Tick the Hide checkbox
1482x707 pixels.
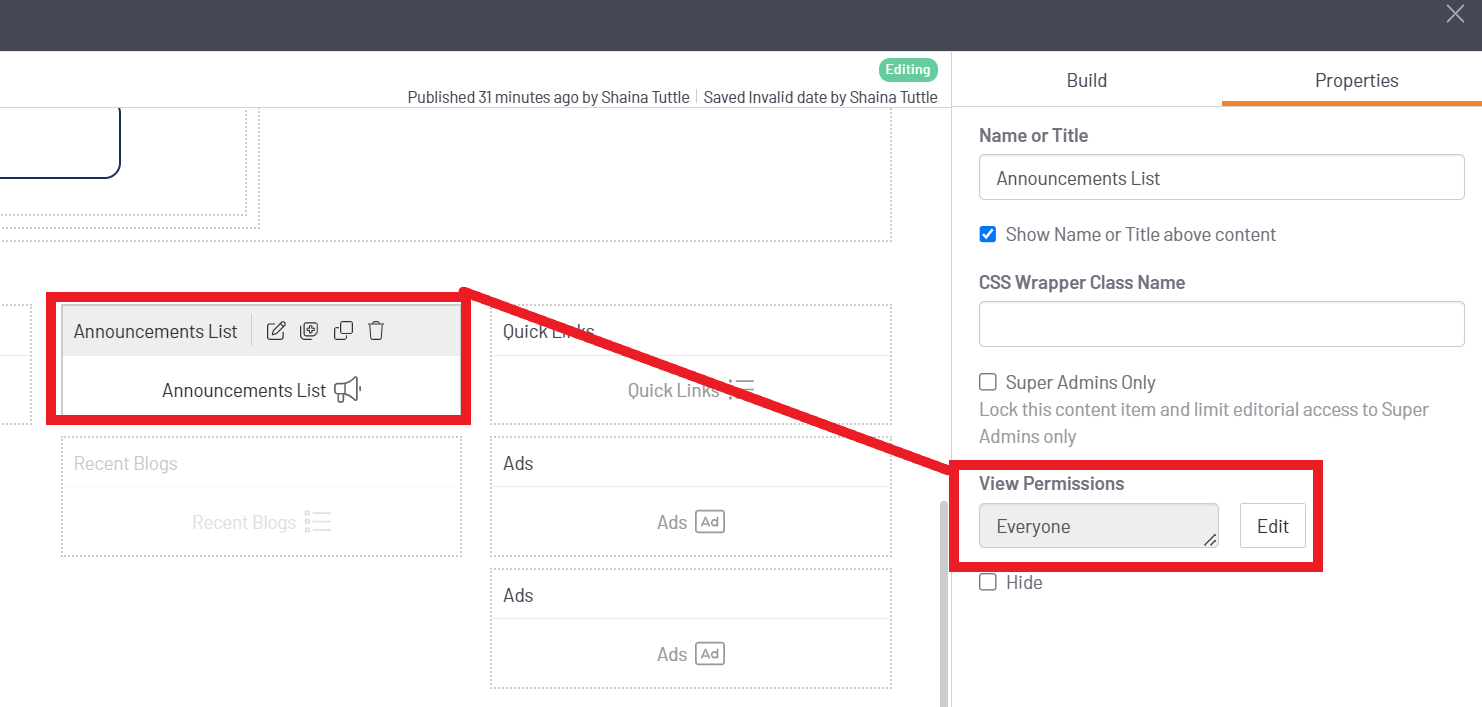point(988,582)
